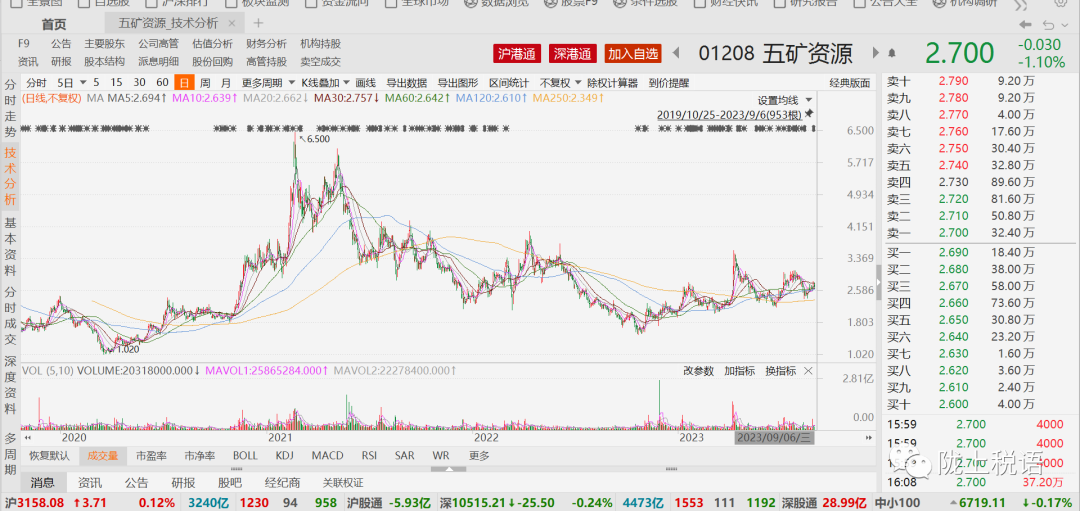Select the KDJ indicator
Viewport: 1080px width, 511px height.
click(284, 455)
